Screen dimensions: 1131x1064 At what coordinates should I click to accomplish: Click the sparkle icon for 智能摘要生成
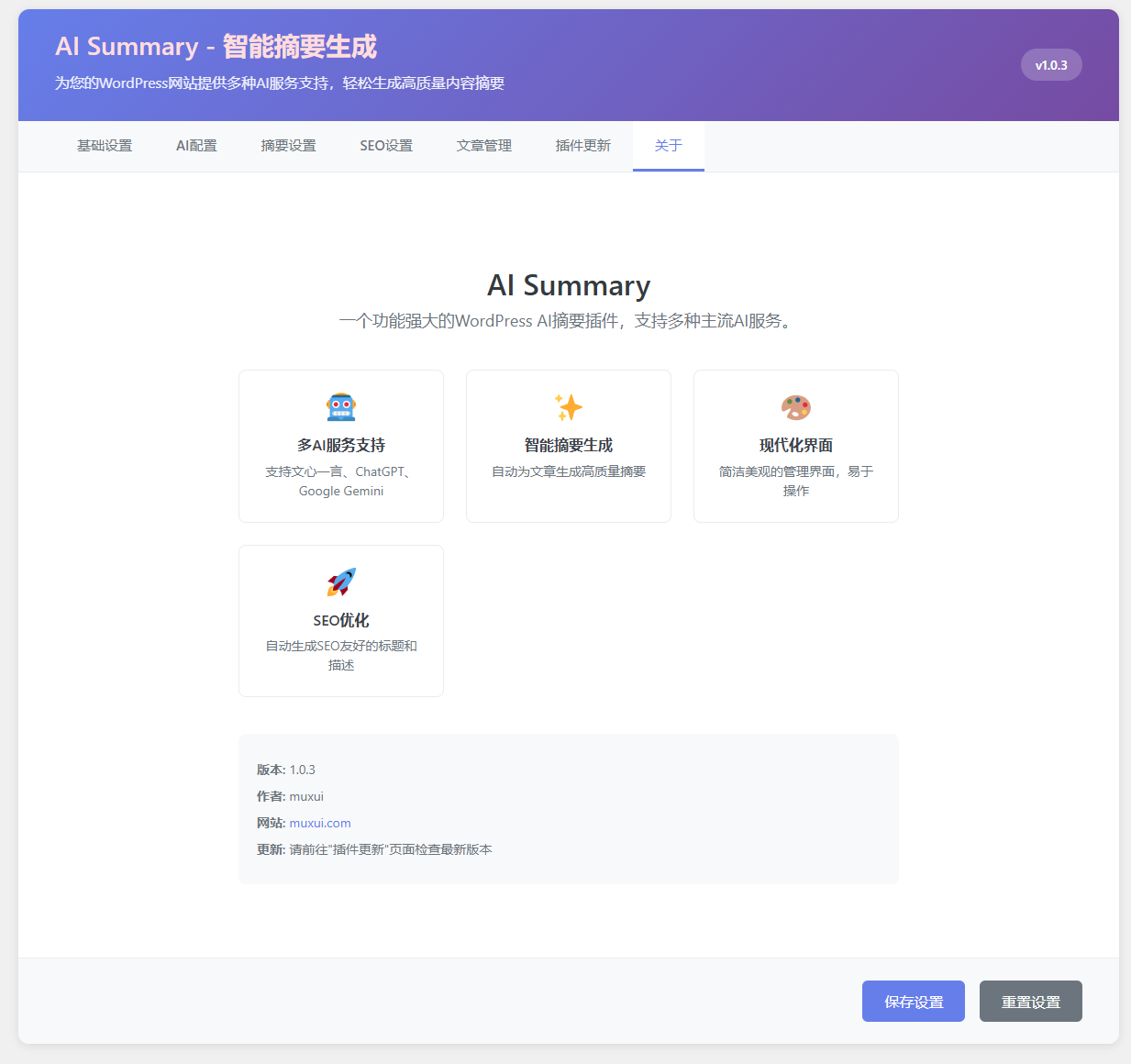pos(568,406)
